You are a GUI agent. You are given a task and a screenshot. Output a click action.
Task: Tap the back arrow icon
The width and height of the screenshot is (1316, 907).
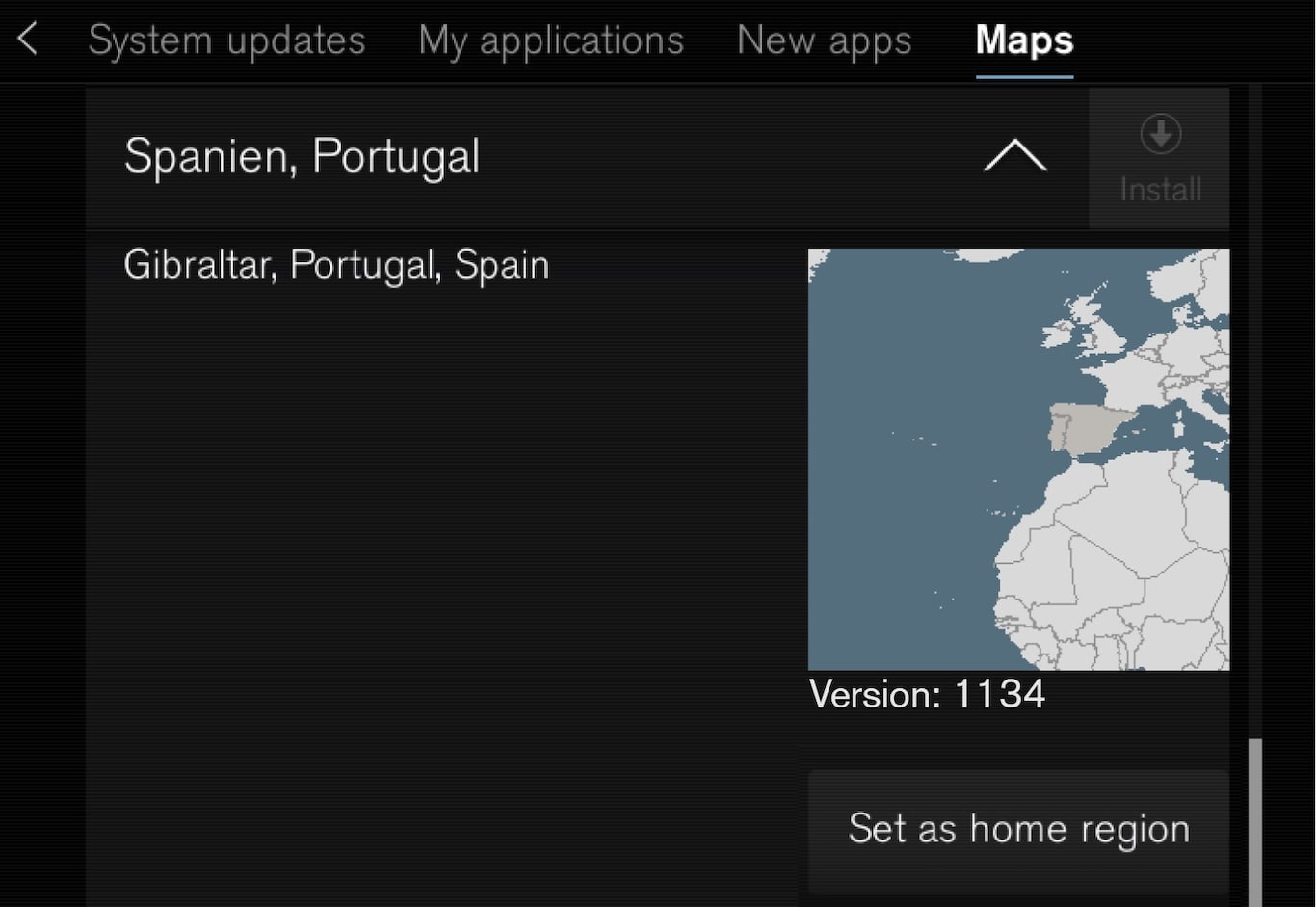pyautogui.click(x=28, y=40)
